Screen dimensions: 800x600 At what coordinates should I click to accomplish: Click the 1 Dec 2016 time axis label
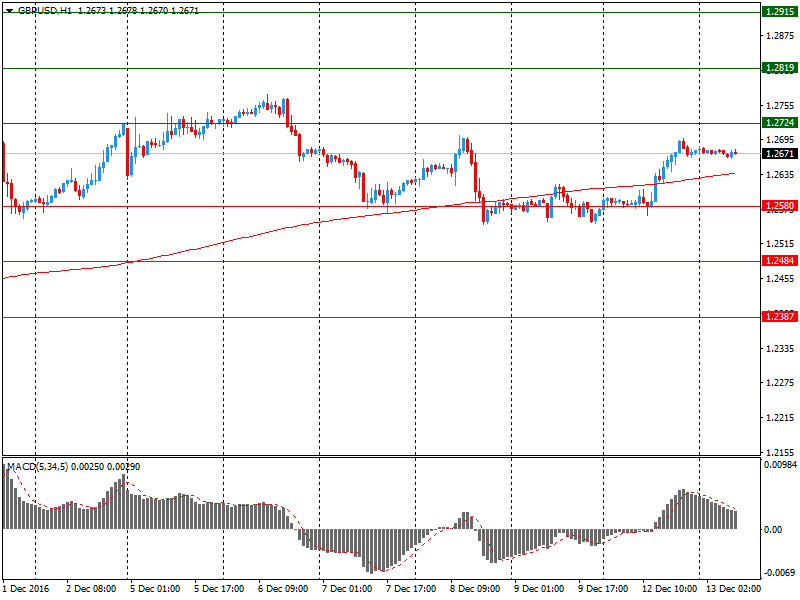pyautogui.click(x=26, y=589)
